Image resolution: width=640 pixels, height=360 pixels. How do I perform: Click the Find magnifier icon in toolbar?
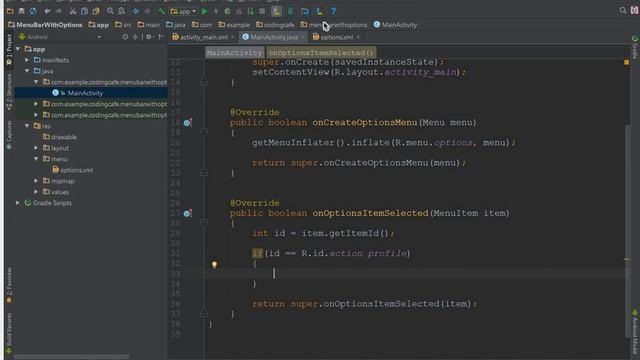[110, 11]
